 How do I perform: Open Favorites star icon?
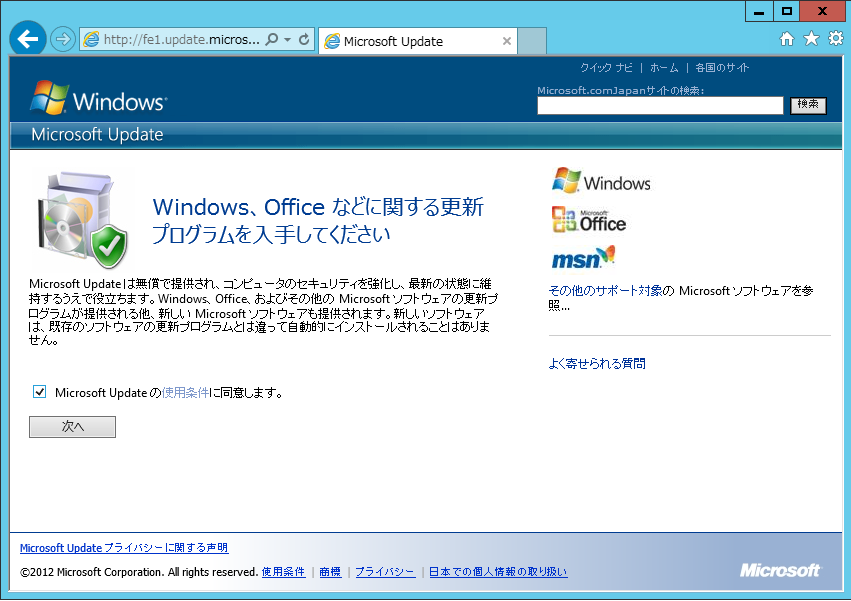(x=811, y=39)
